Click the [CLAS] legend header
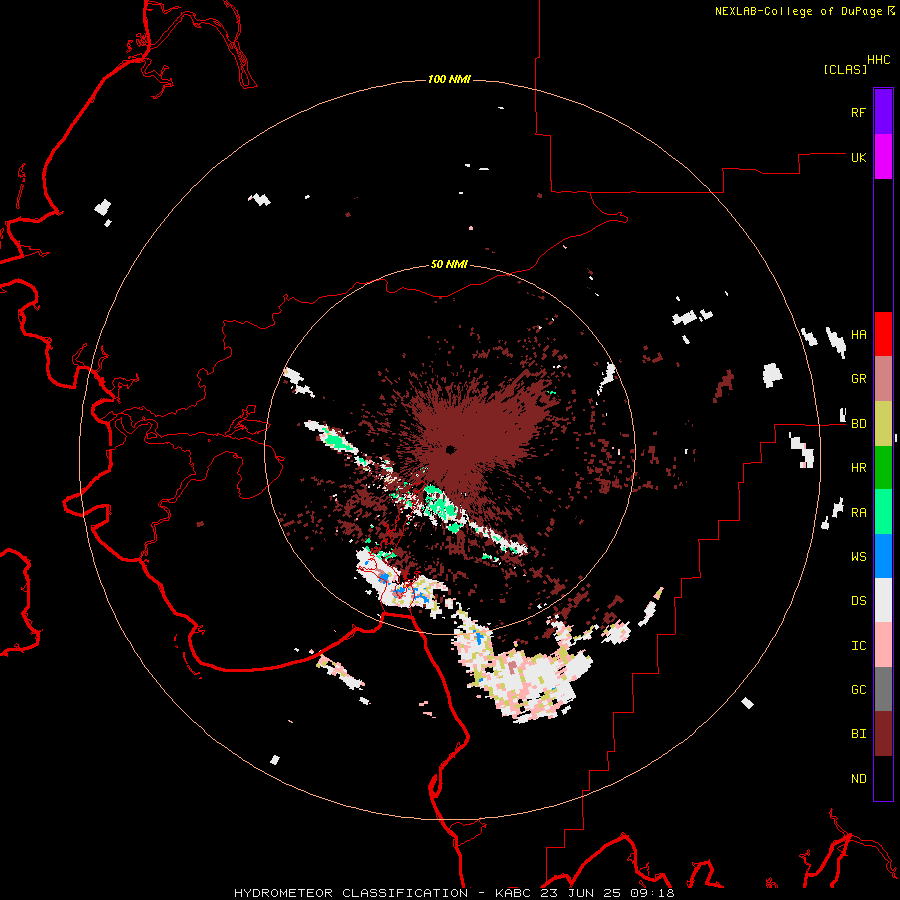The width and height of the screenshot is (900, 900). coord(845,69)
